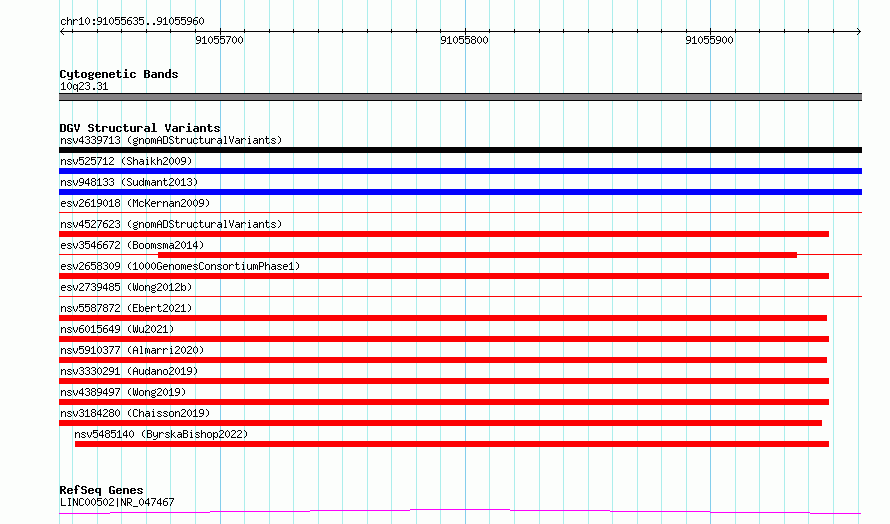Click ruler position label 91055900
Screen dimensions: 890x524
point(710,40)
